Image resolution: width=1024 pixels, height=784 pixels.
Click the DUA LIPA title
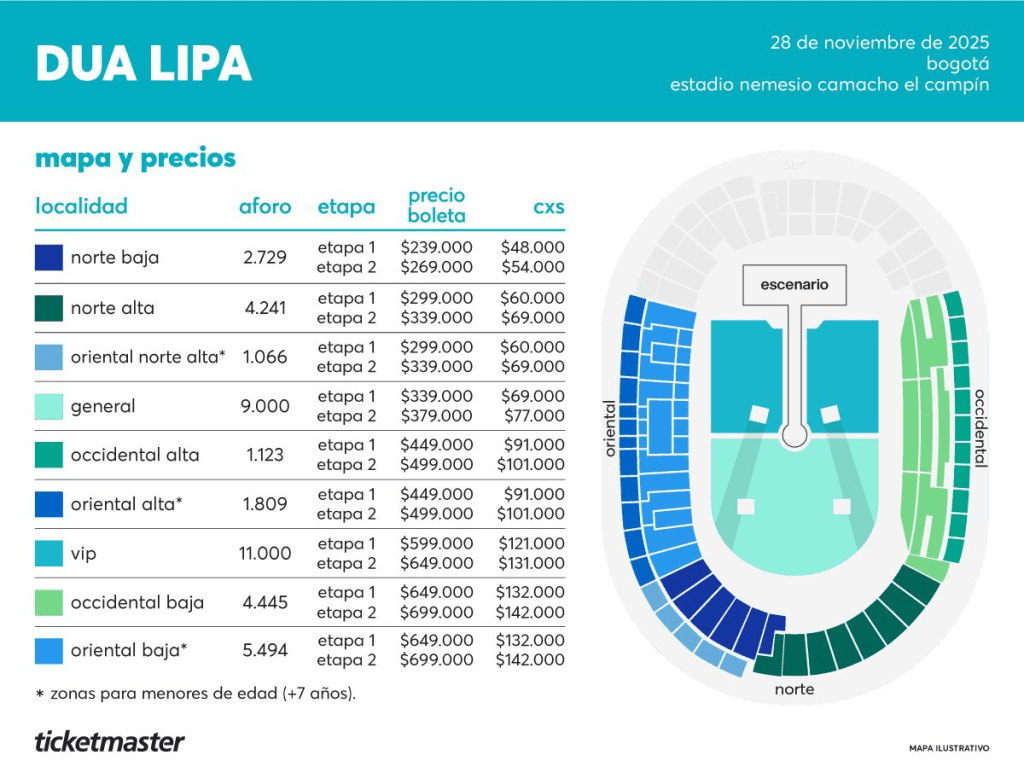[x=143, y=64]
